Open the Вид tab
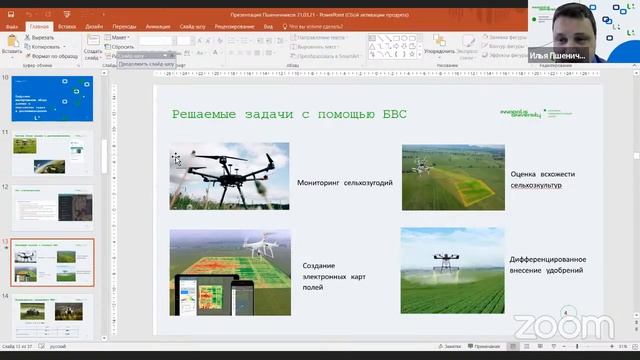 pyautogui.click(x=268, y=27)
